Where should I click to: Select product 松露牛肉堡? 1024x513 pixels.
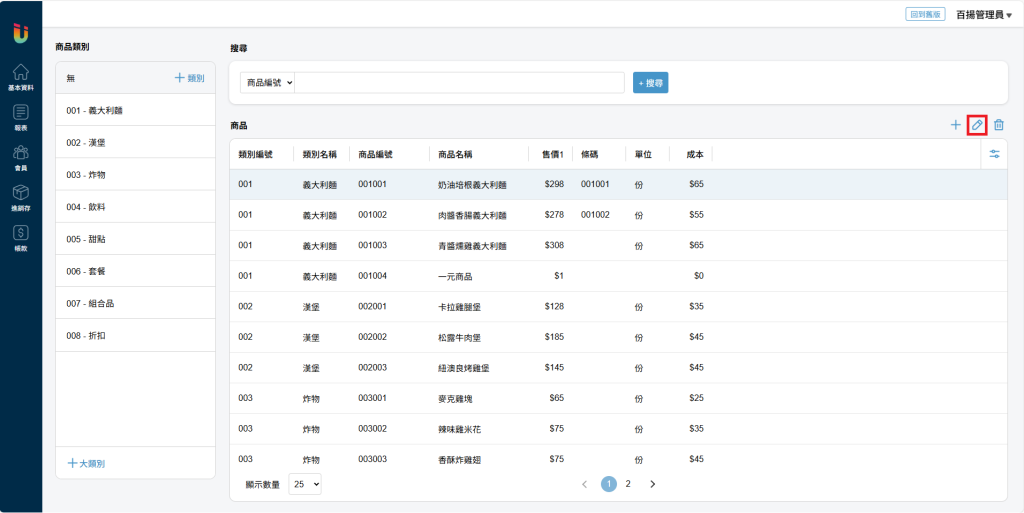pos(459,337)
